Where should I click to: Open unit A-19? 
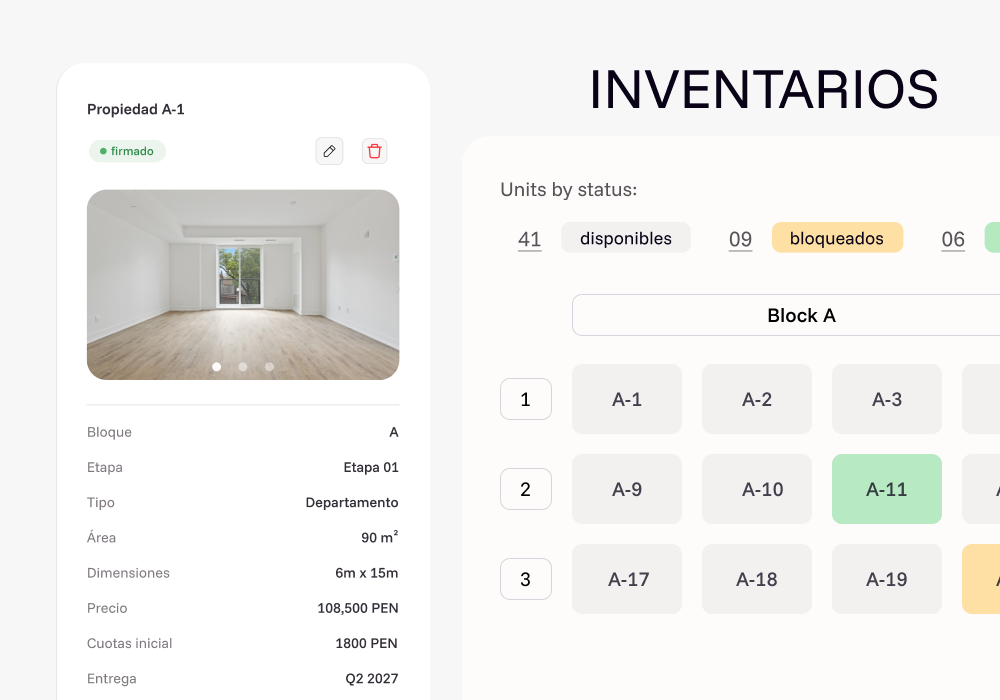tap(887, 579)
